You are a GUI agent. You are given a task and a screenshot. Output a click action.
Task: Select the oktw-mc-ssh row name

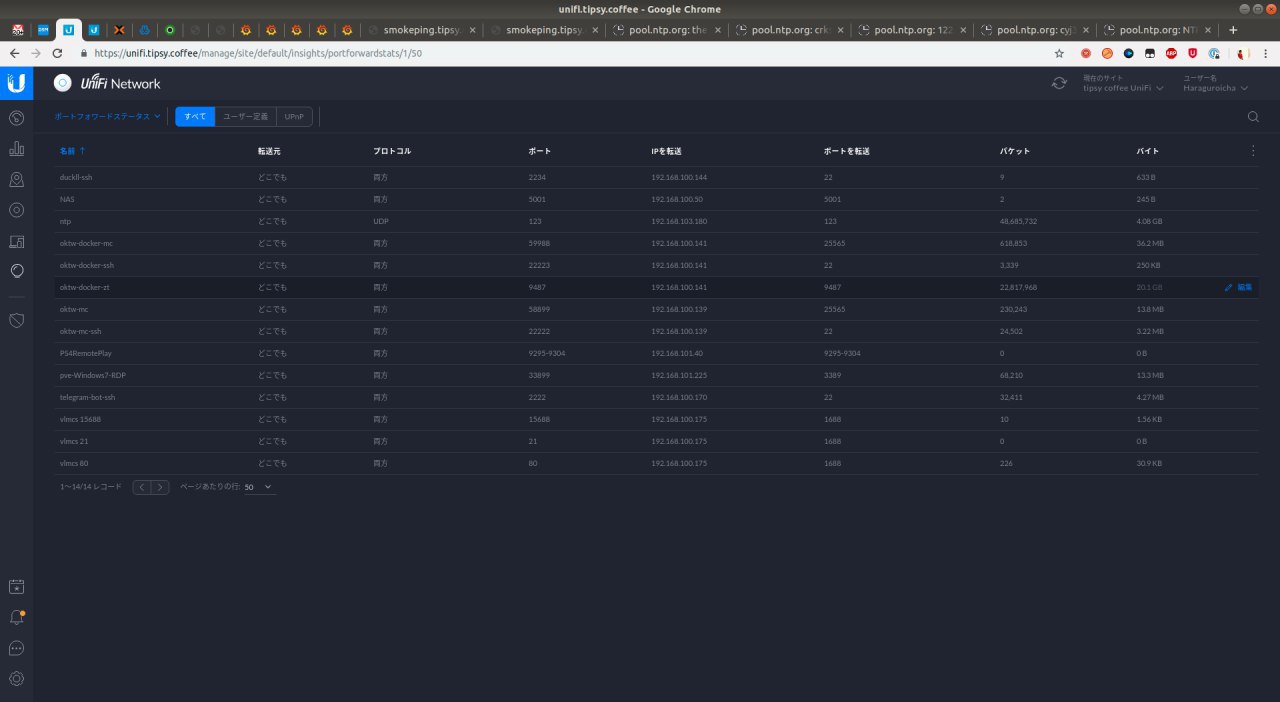click(81, 331)
